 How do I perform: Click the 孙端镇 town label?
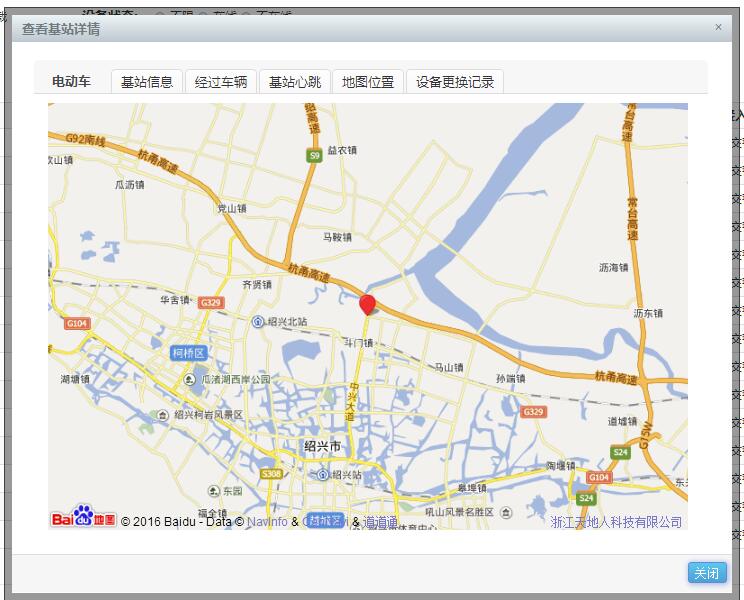pos(511,378)
